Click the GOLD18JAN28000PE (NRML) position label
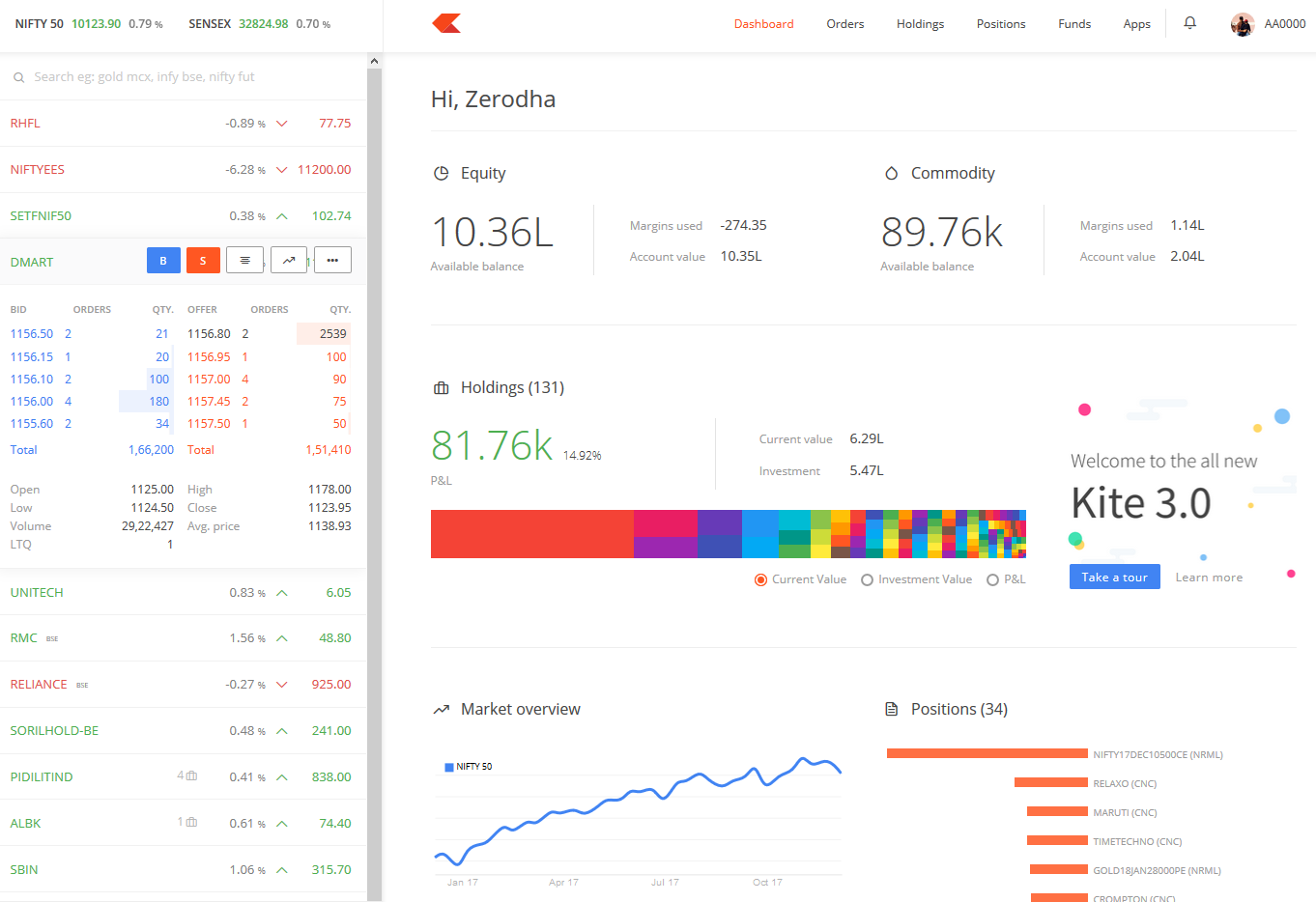 point(1157,870)
